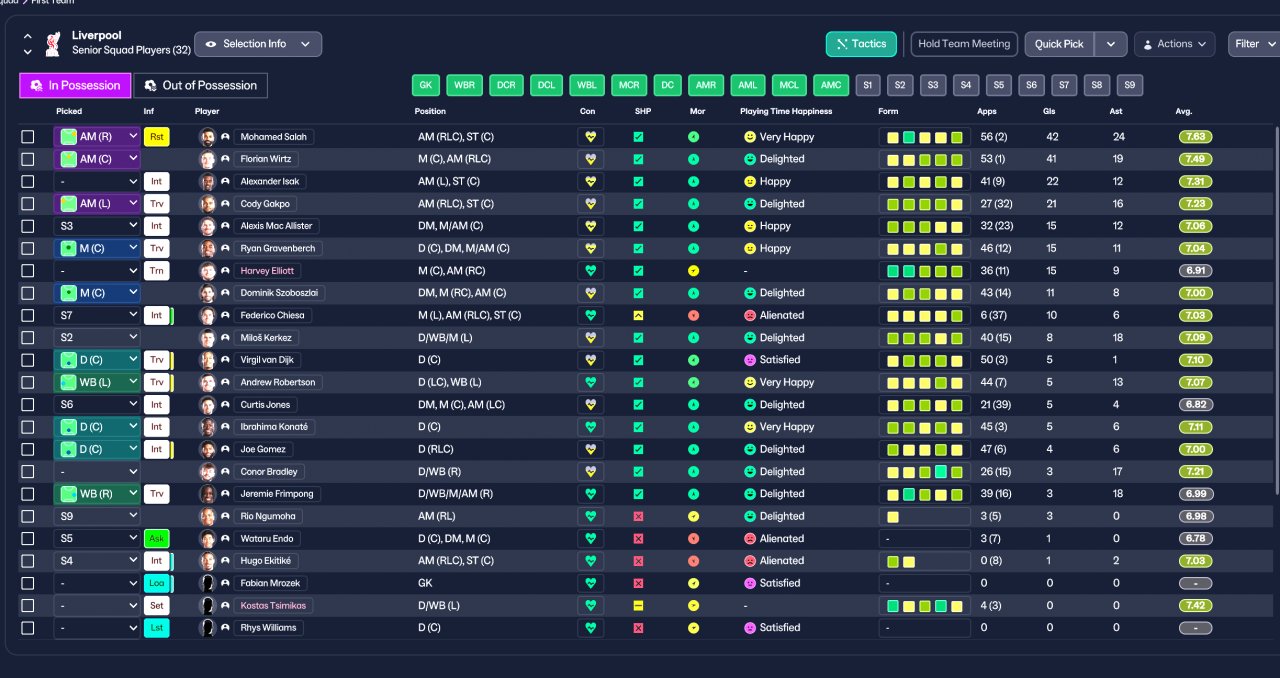
Task: Click Wataru Endo's alienated face icon
Action: pyautogui.click(x=749, y=539)
